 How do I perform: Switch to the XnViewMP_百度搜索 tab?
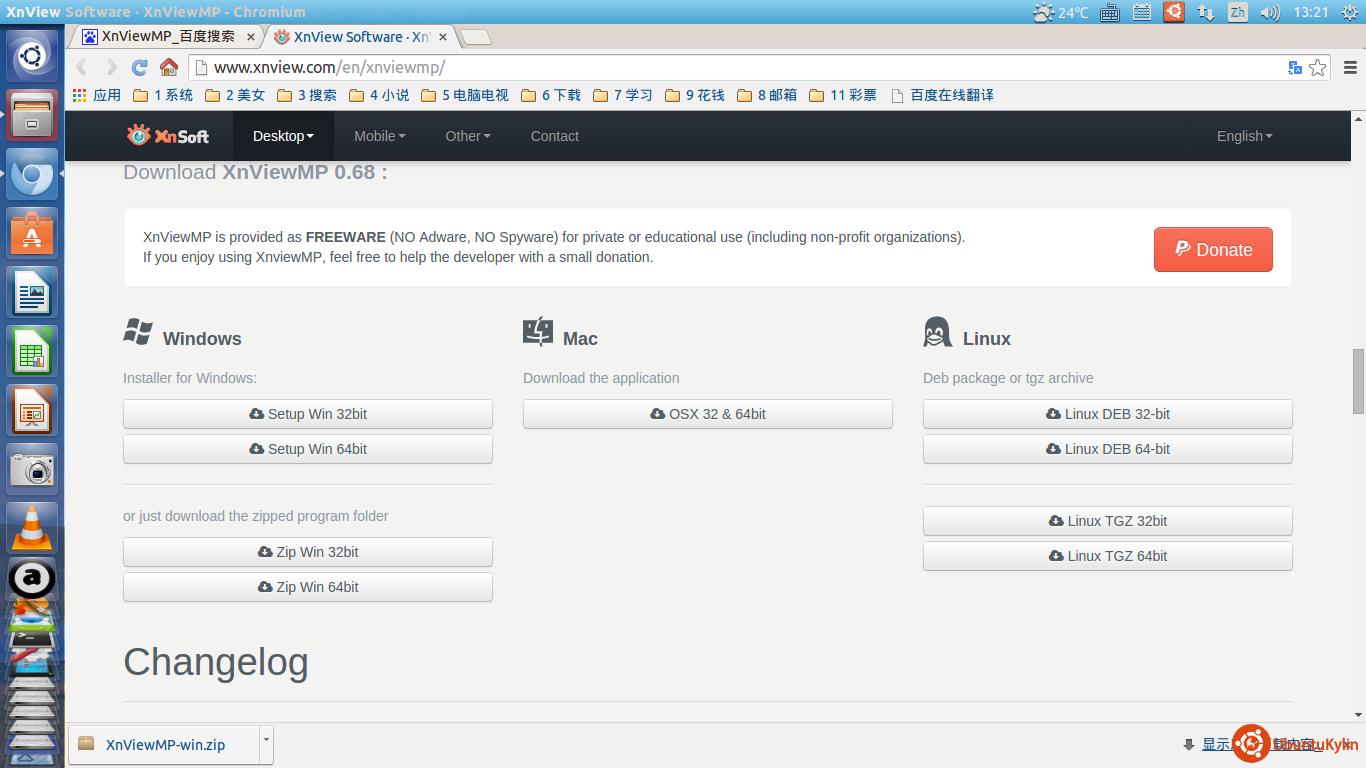(x=167, y=37)
